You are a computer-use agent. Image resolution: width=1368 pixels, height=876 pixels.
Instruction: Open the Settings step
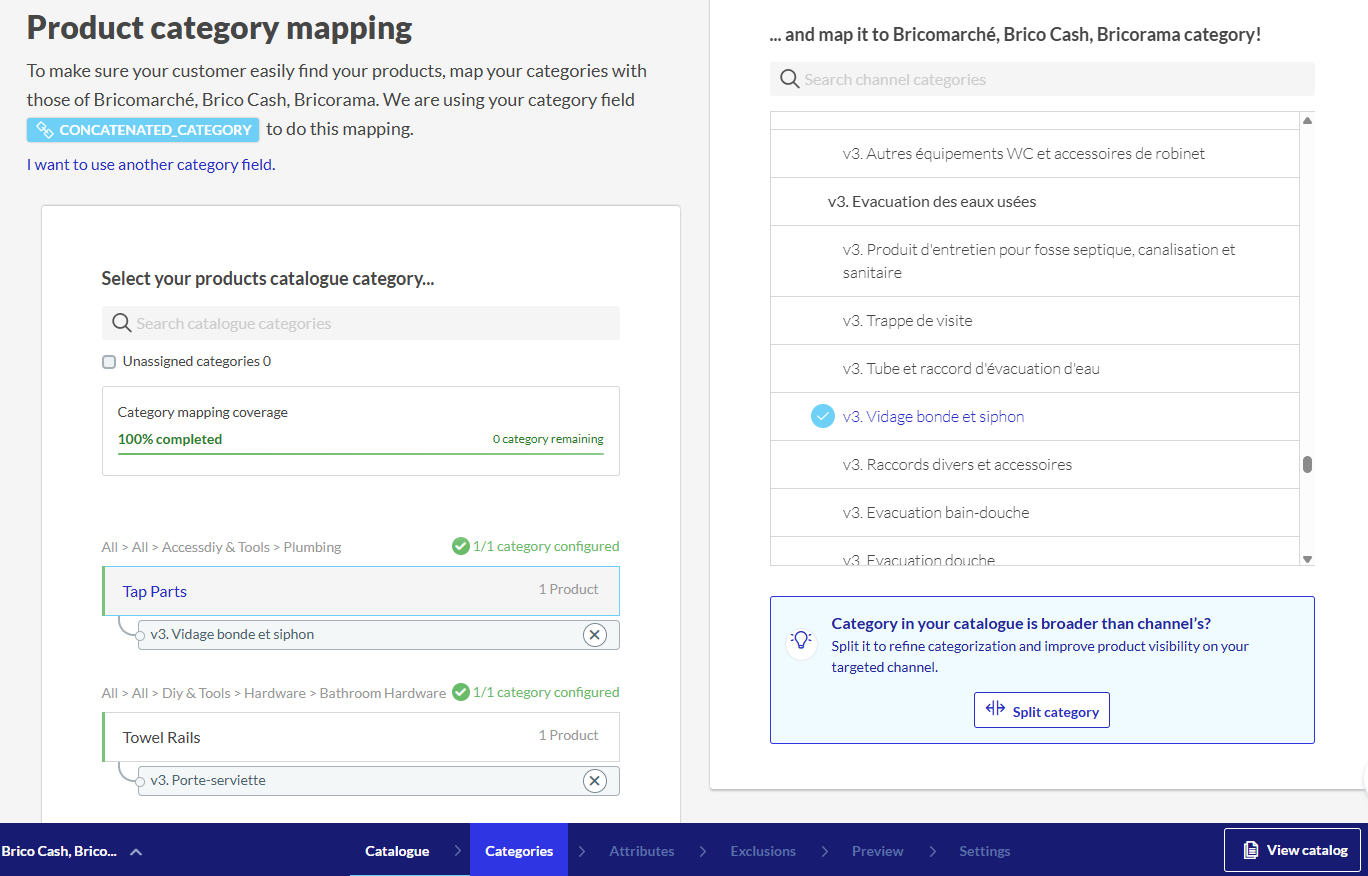point(984,851)
